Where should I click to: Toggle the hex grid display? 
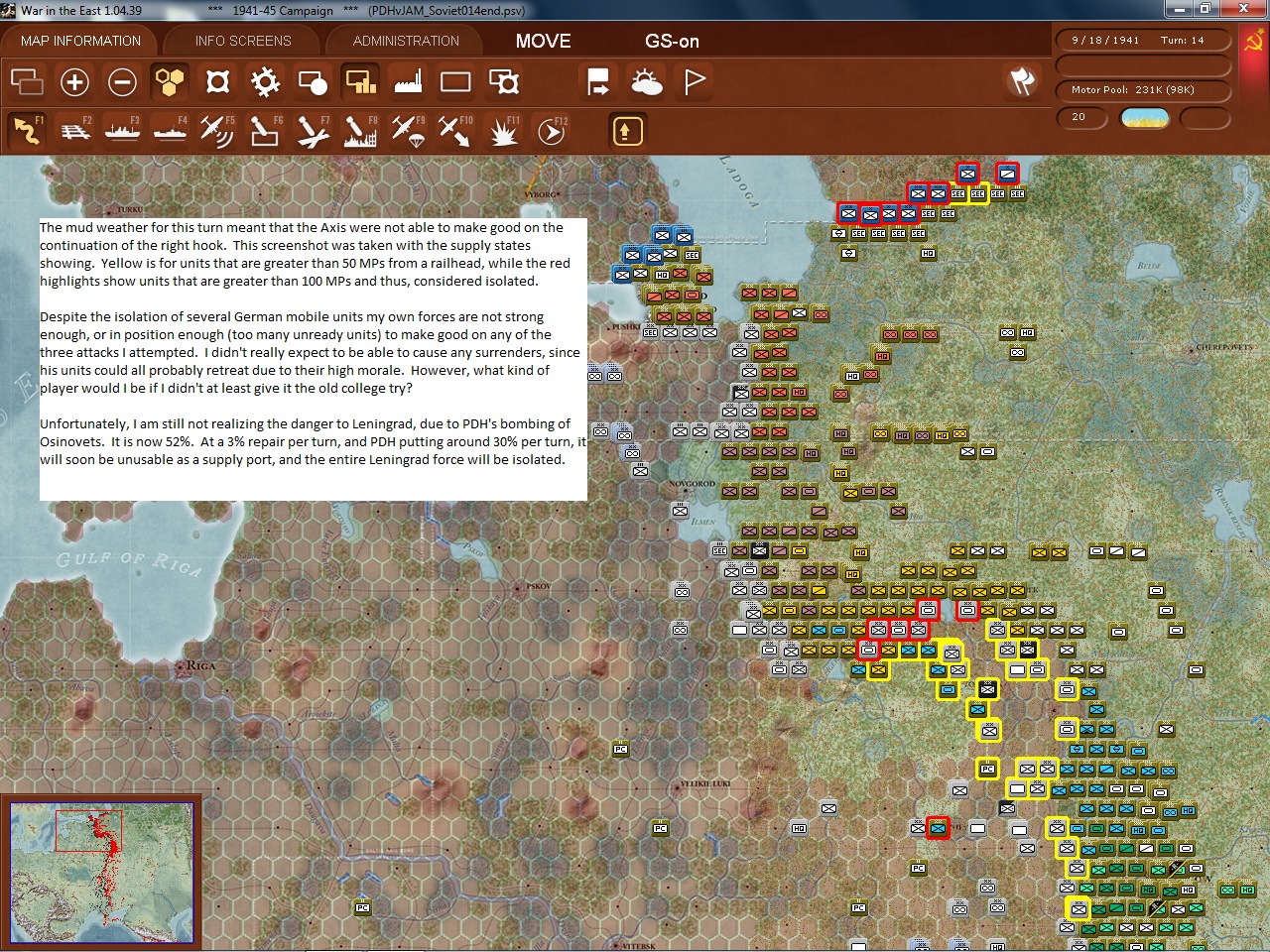[170, 81]
